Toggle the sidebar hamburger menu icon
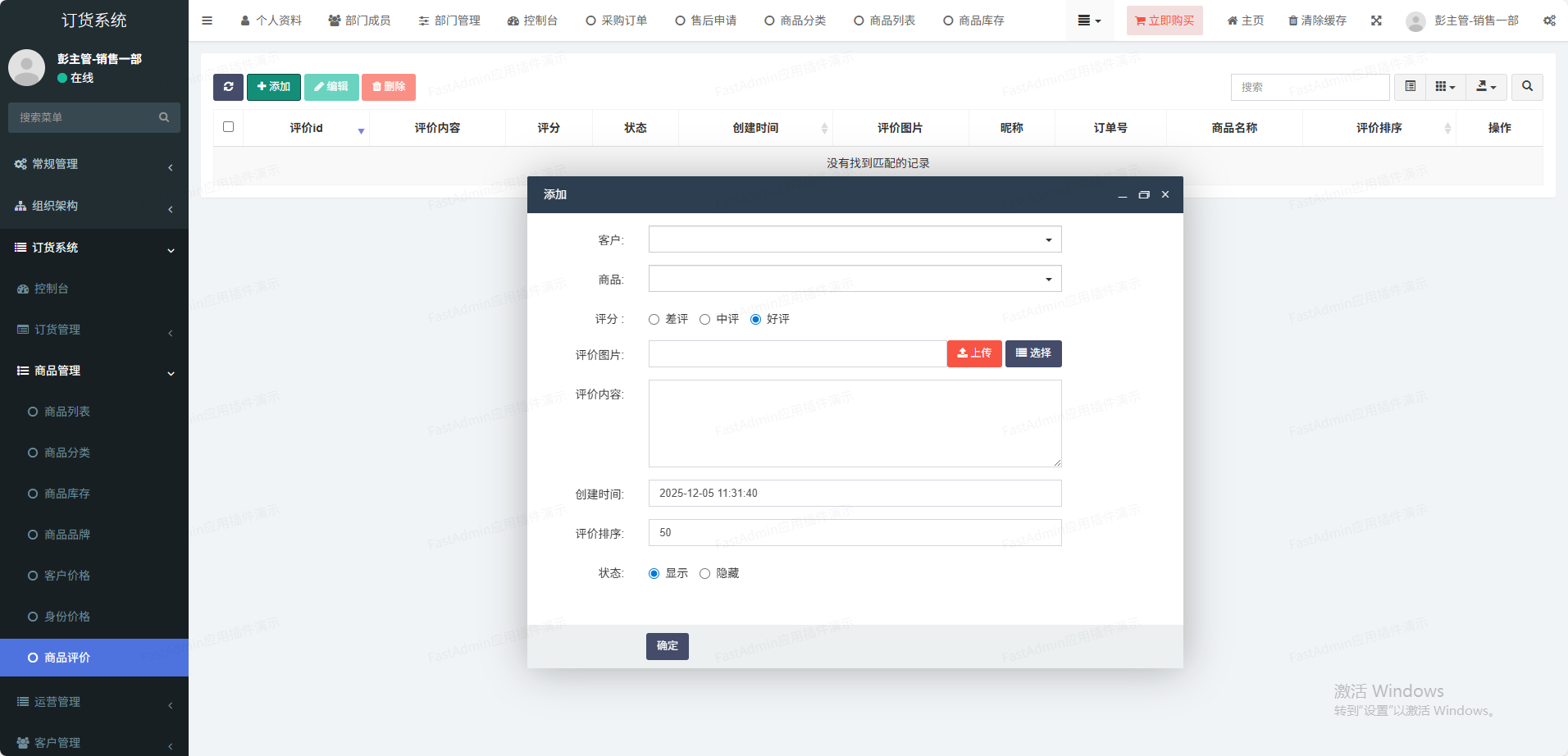The image size is (1568, 756). pos(207,20)
